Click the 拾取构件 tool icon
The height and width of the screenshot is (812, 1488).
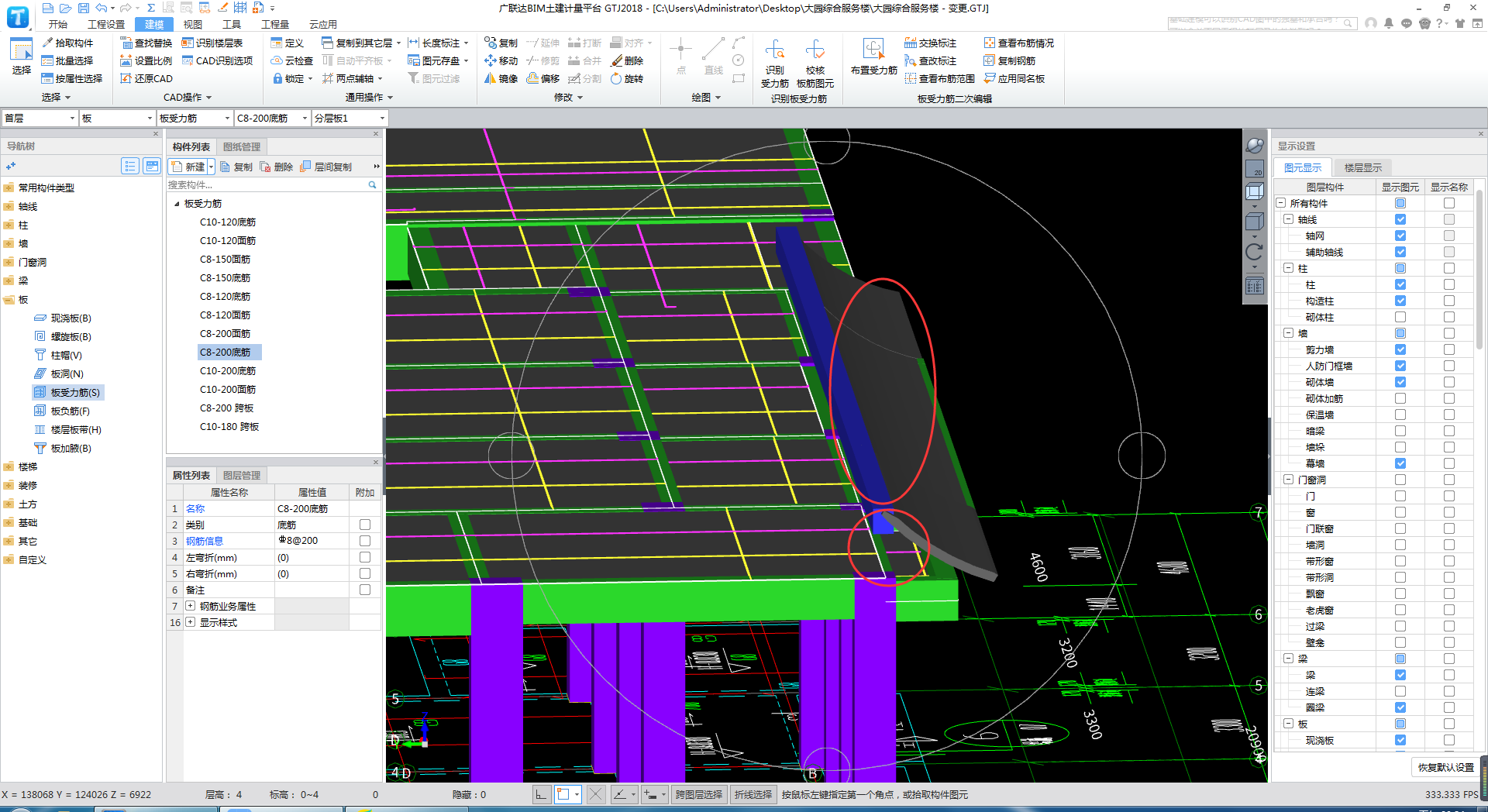[x=47, y=43]
